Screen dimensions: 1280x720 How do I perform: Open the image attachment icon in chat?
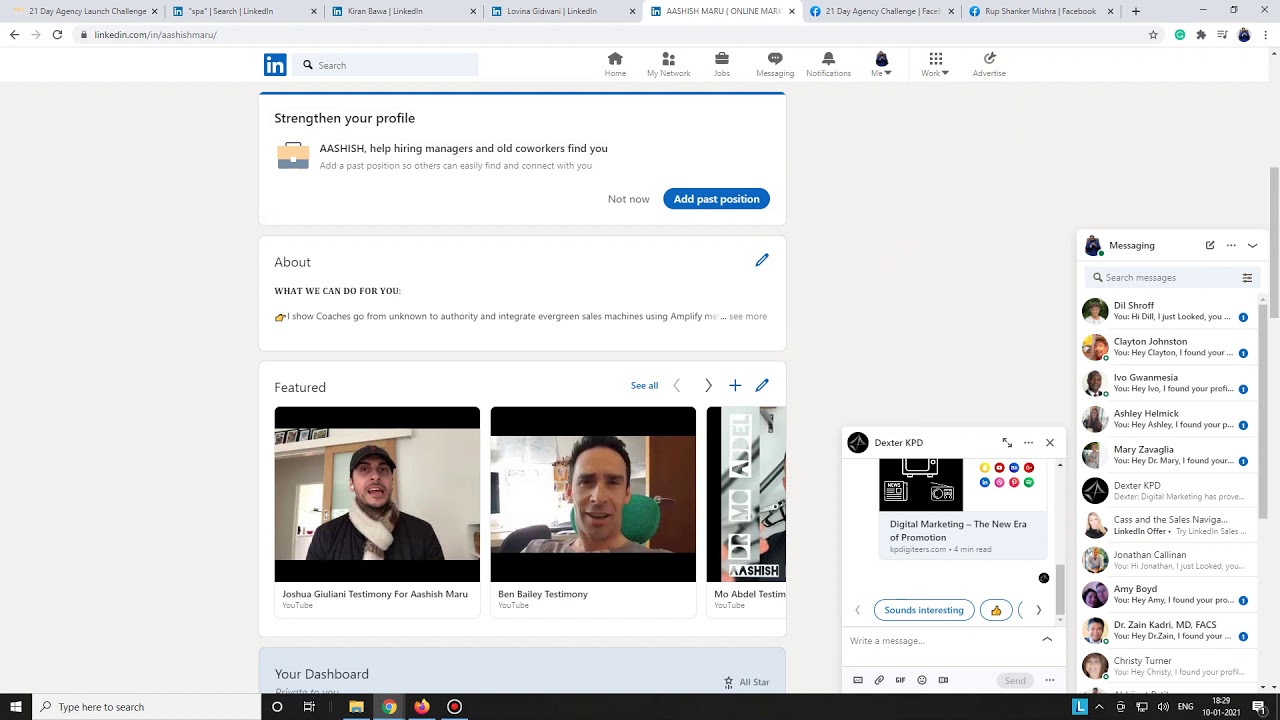[x=857, y=680]
